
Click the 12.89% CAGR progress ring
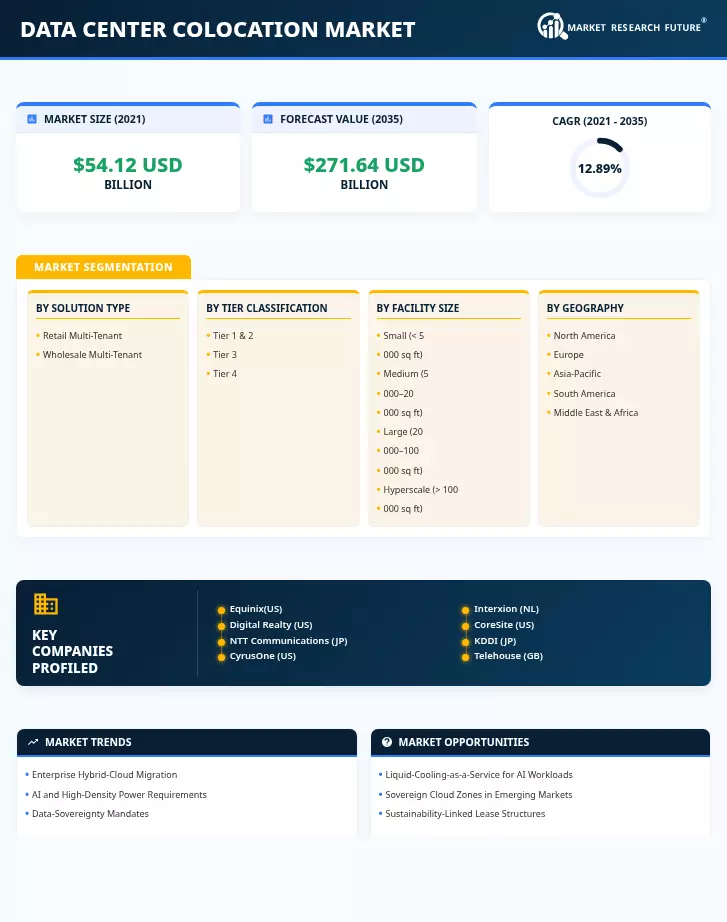tap(599, 168)
